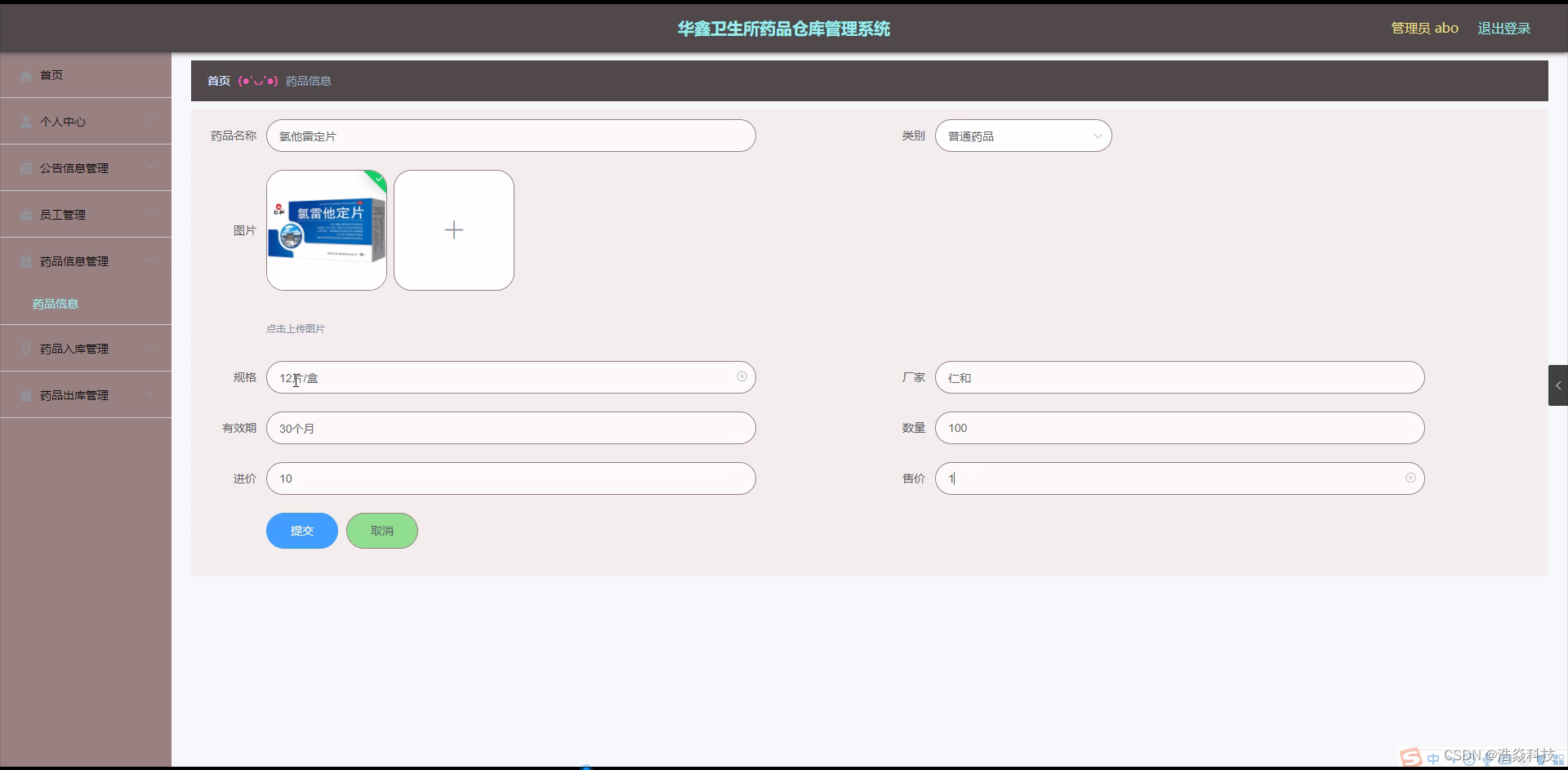This screenshot has width=1568, height=770.
Task: Collapse the 药品信息管理 sidebar section
Action: click(x=149, y=260)
